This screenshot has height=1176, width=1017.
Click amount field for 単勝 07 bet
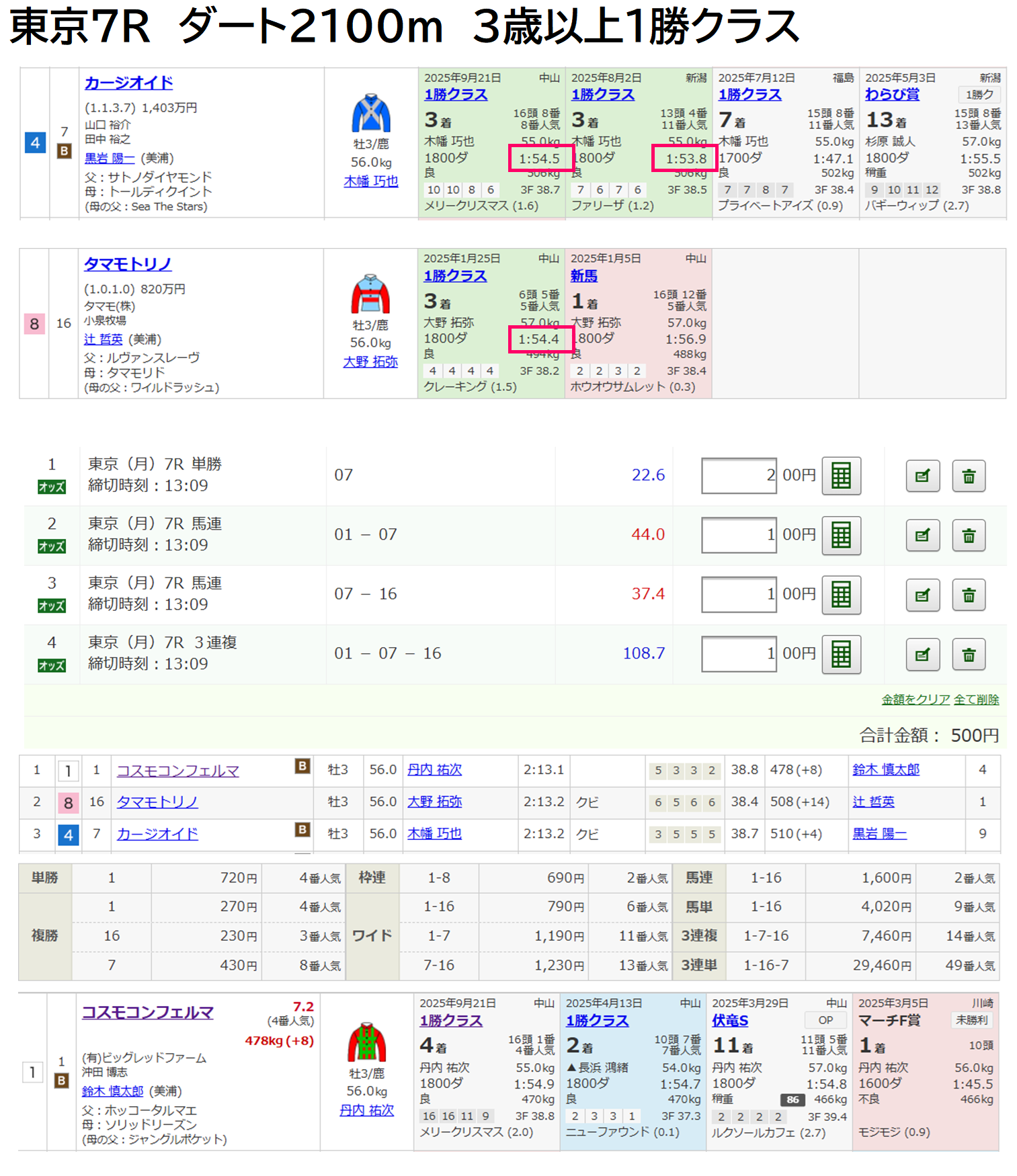tap(739, 476)
